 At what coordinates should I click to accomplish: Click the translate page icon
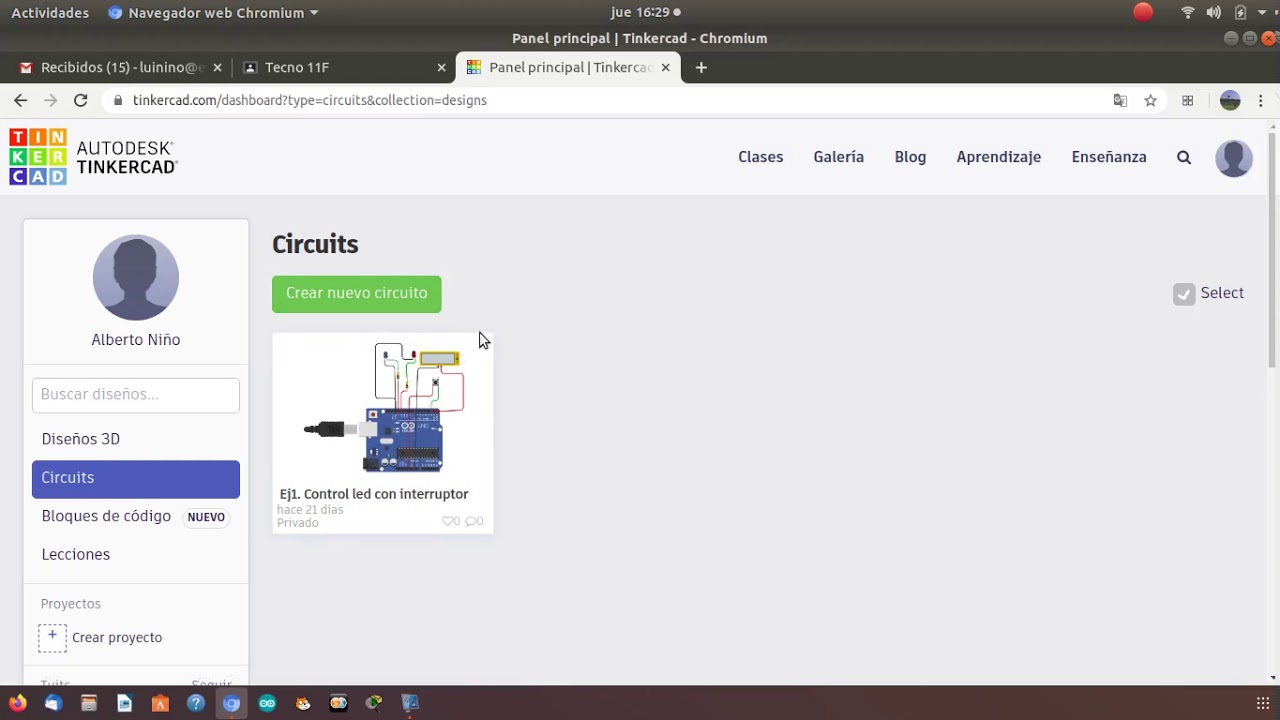click(1120, 100)
